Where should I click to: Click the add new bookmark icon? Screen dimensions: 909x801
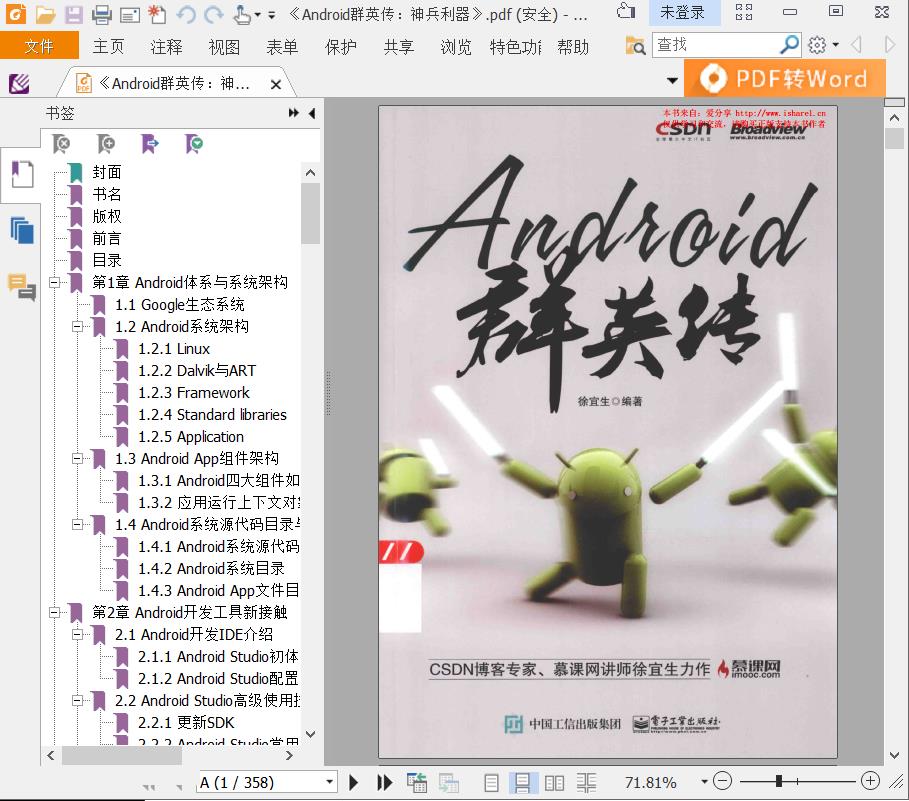[106, 144]
